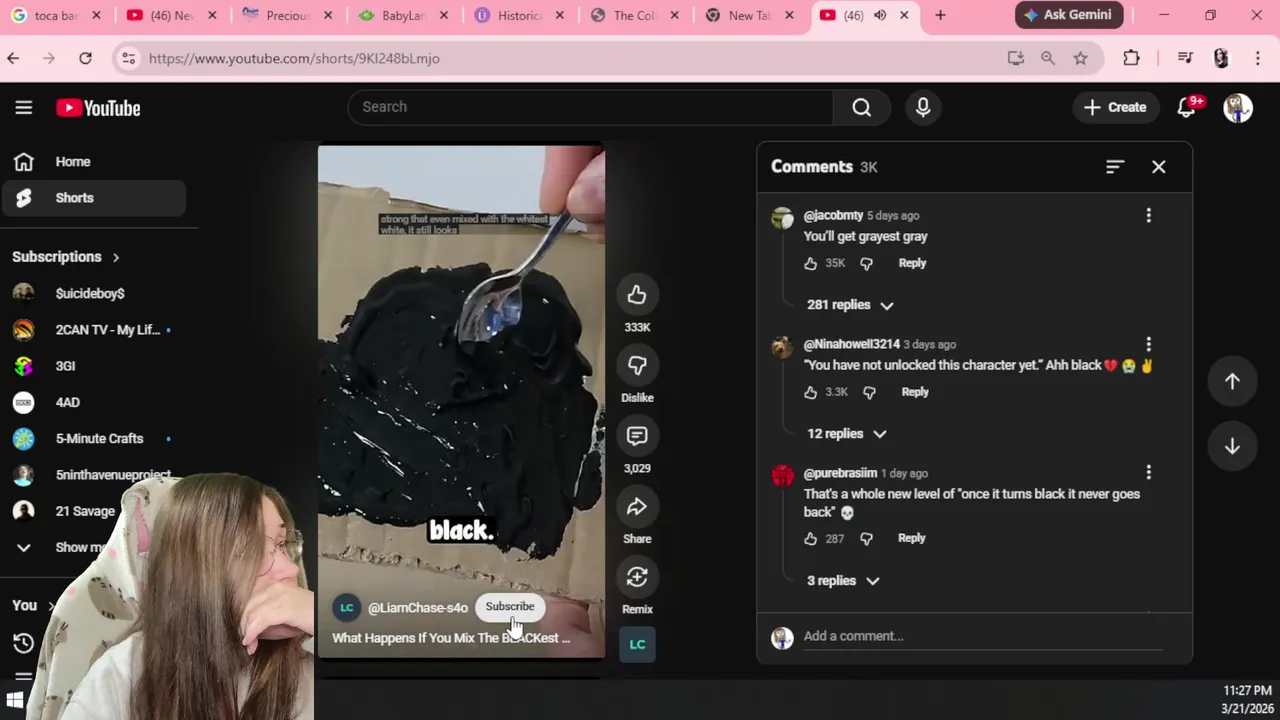Go to next short with down arrow
The height and width of the screenshot is (720, 1280).
[1232, 446]
